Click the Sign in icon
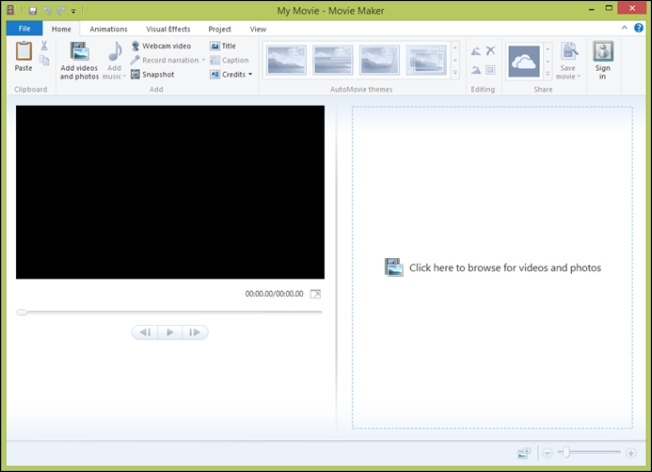652x472 pixels. click(x=603, y=52)
